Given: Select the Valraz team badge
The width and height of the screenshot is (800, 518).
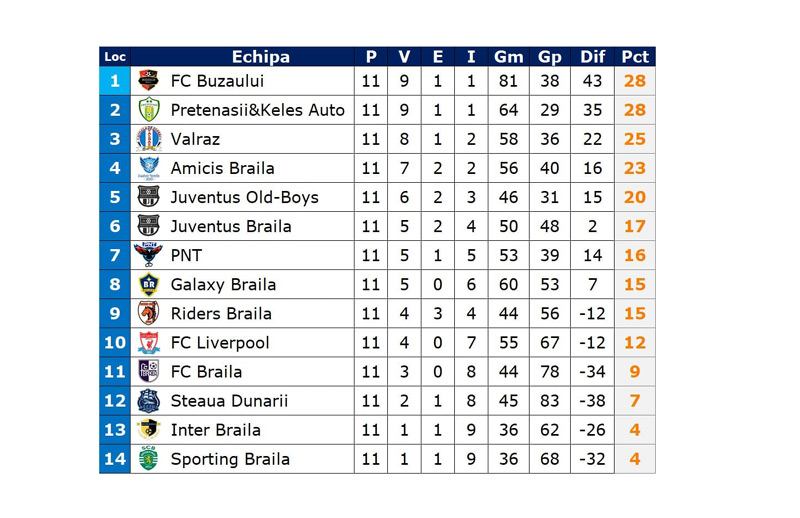Looking at the screenshot, I should click(148, 139).
